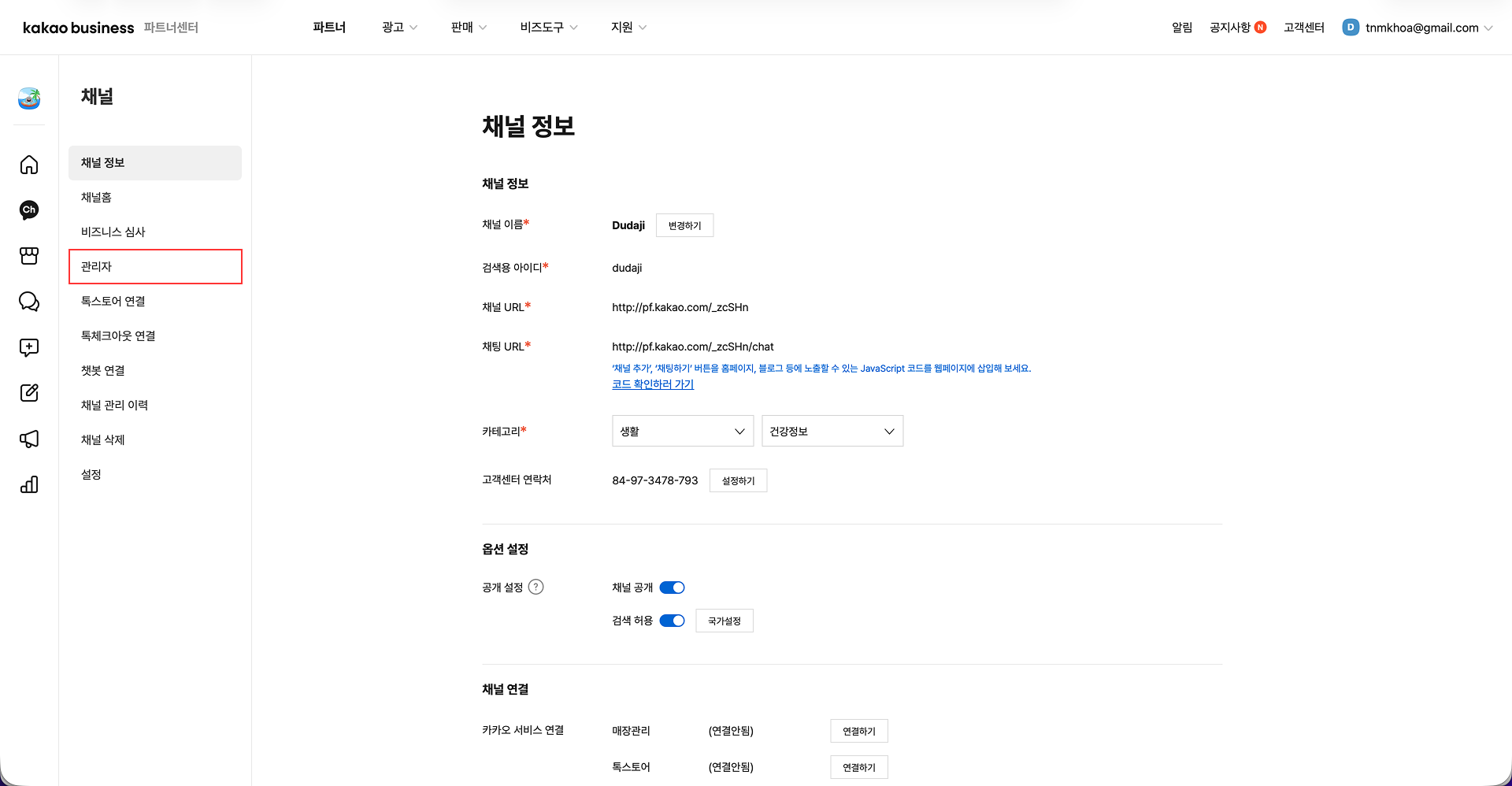Select the Ch channel icon in sidebar
Image resolution: width=1512 pixels, height=786 pixels.
tap(28, 209)
